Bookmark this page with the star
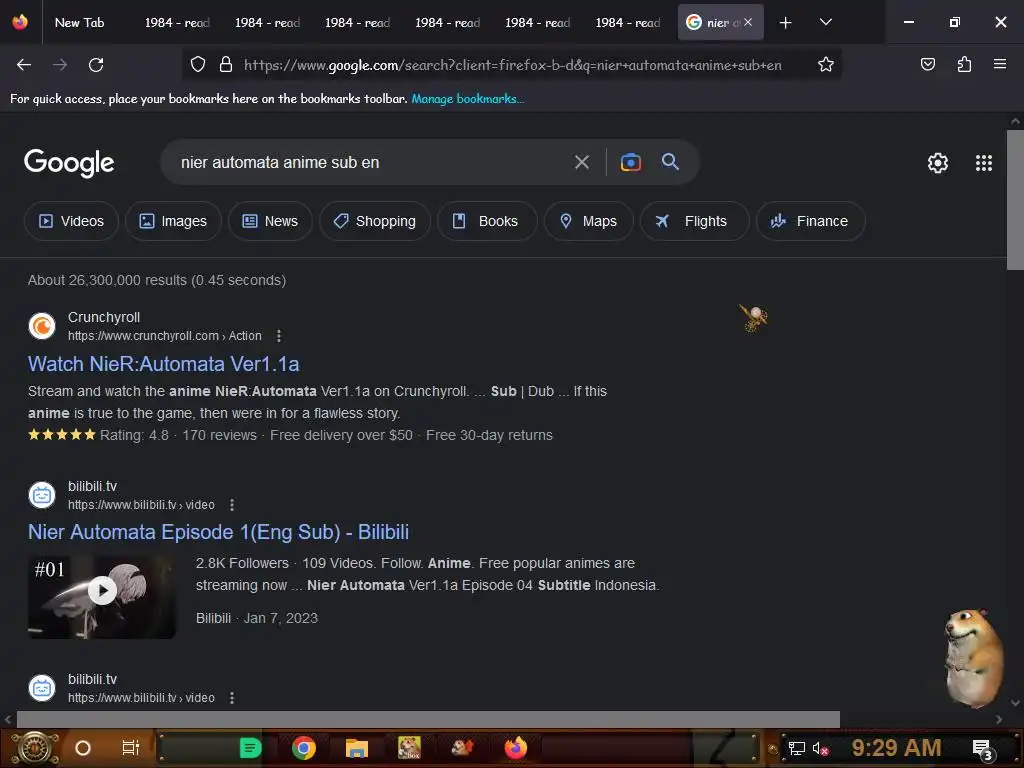Image resolution: width=1024 pixels, height=768 pixels. 825,64
